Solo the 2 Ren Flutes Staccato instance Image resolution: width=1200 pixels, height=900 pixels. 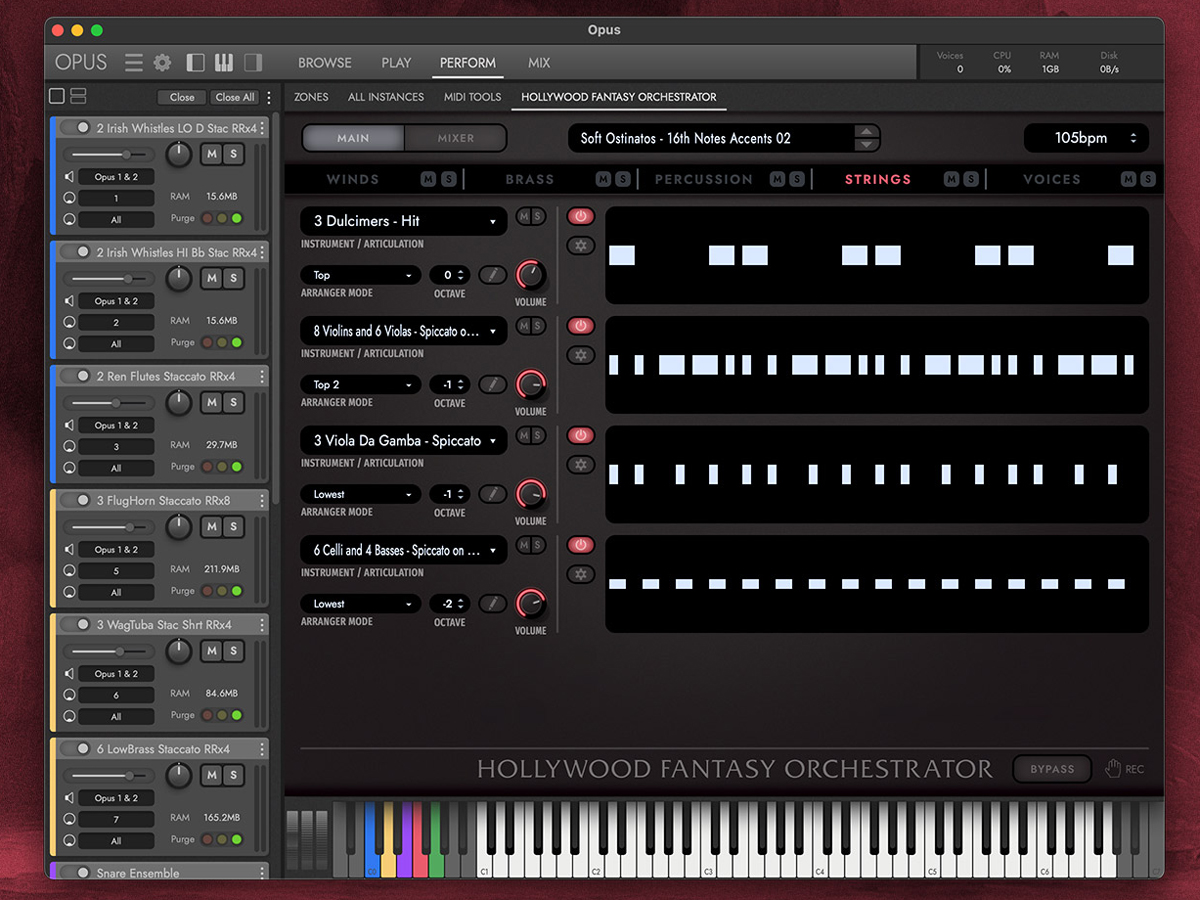pos(233,402)
